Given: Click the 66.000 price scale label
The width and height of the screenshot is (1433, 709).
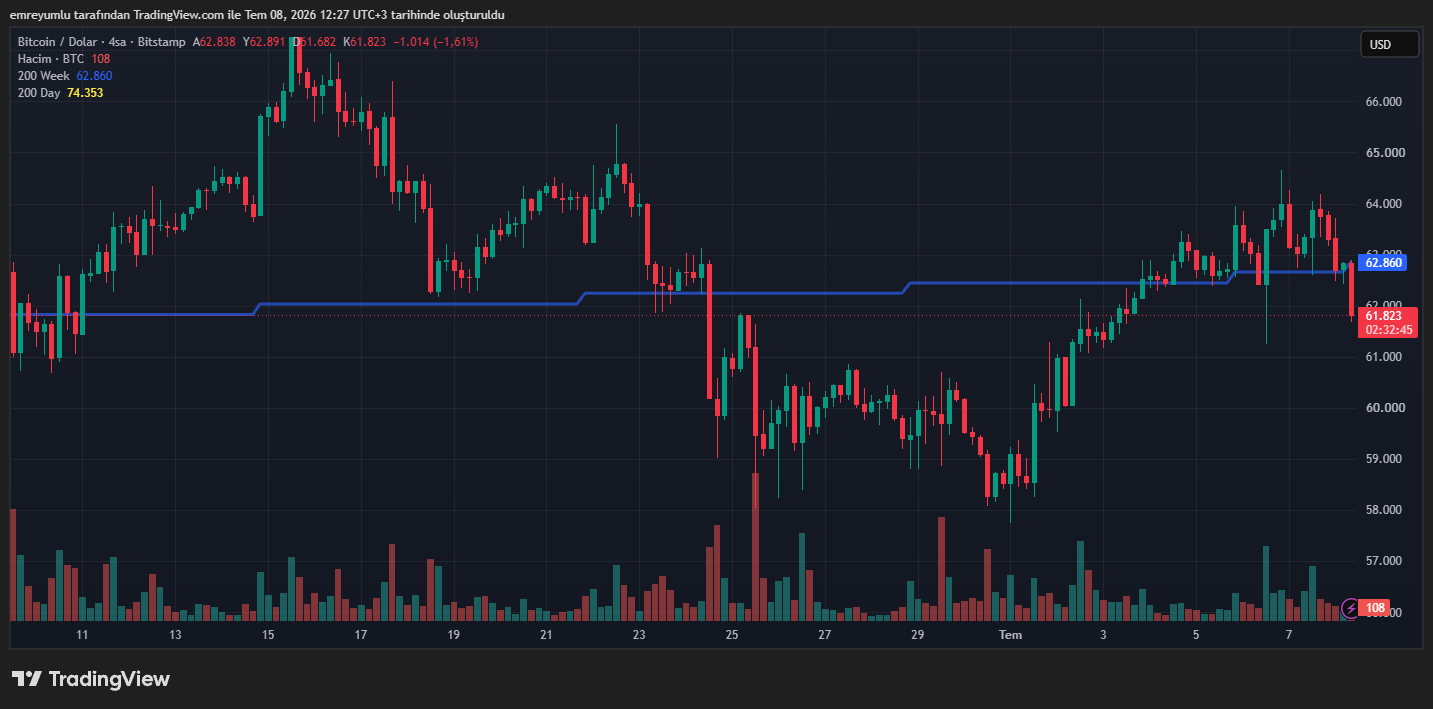Looking at the screenshot, I should click(1383, 102).
